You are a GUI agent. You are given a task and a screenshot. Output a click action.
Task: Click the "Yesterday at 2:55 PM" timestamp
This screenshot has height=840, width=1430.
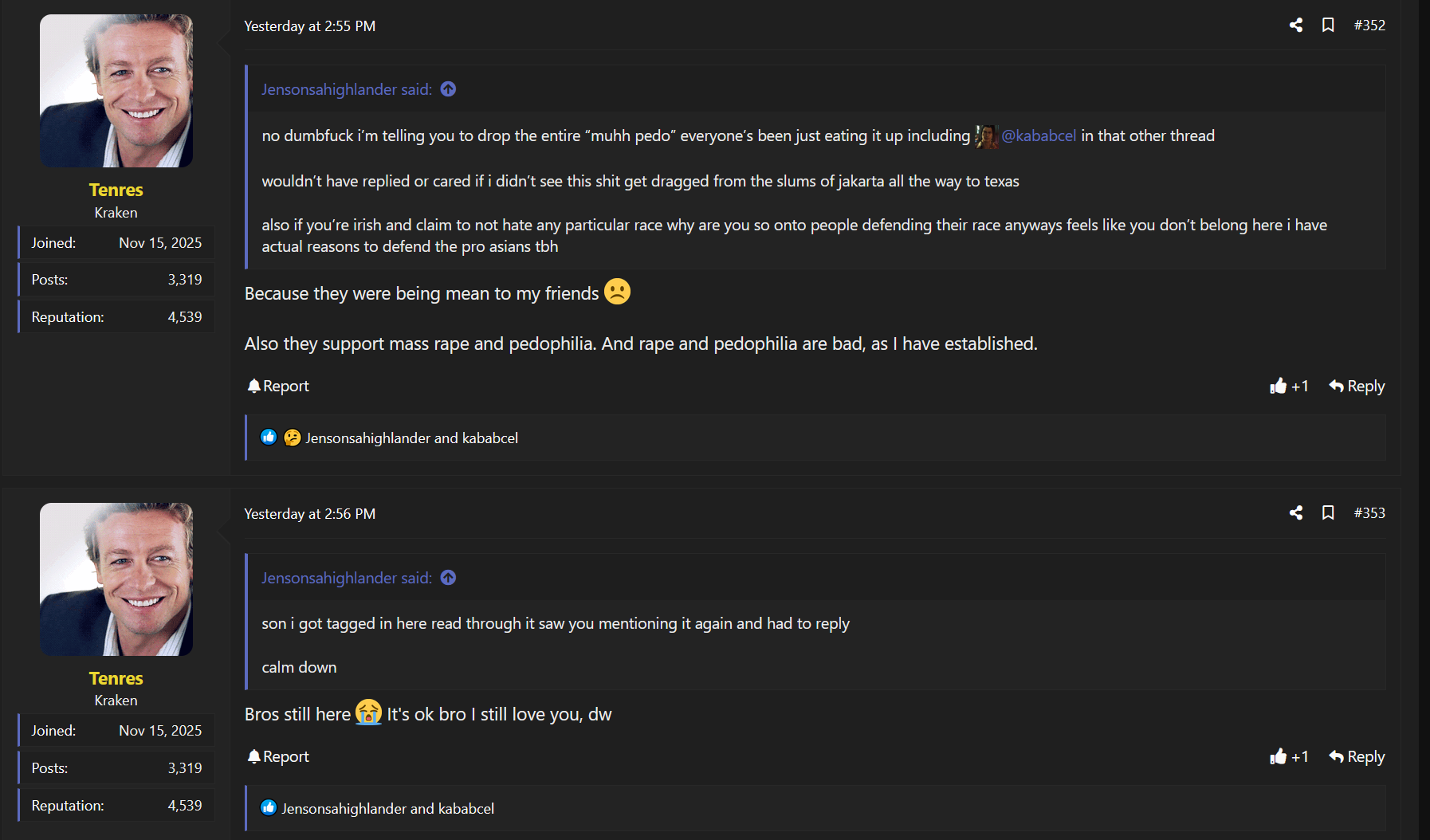tap(309, 26)
